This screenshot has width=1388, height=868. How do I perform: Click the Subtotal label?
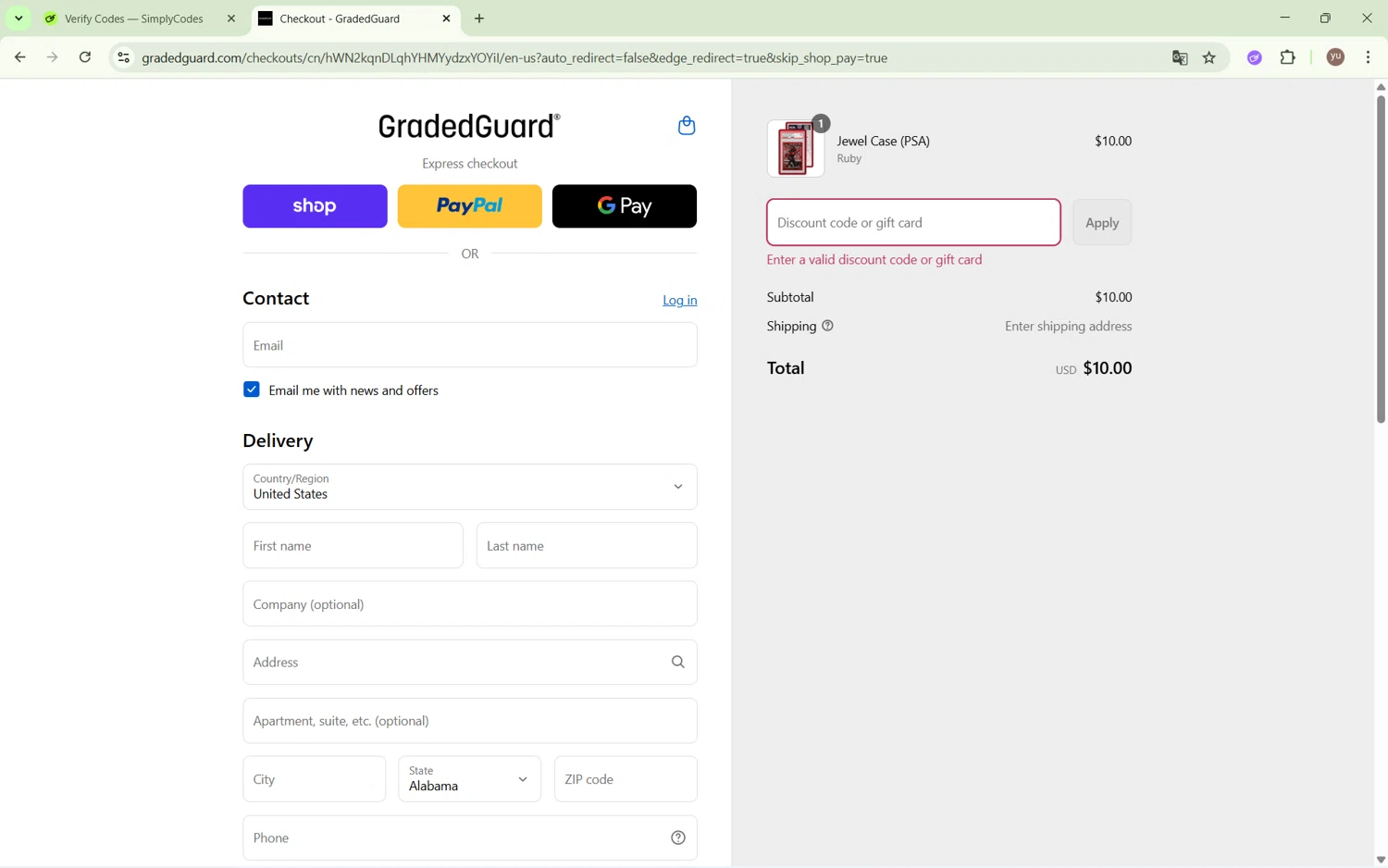tap(789, 297)
